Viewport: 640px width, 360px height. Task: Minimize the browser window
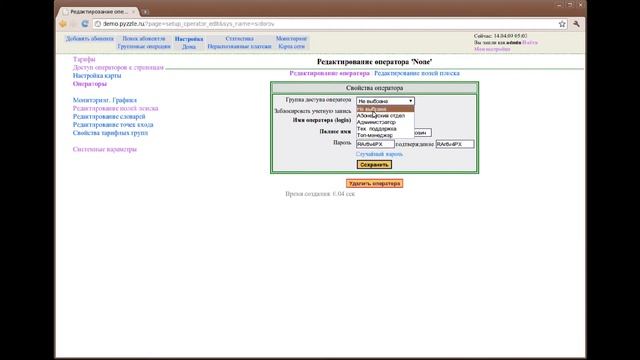coord(559,5)
